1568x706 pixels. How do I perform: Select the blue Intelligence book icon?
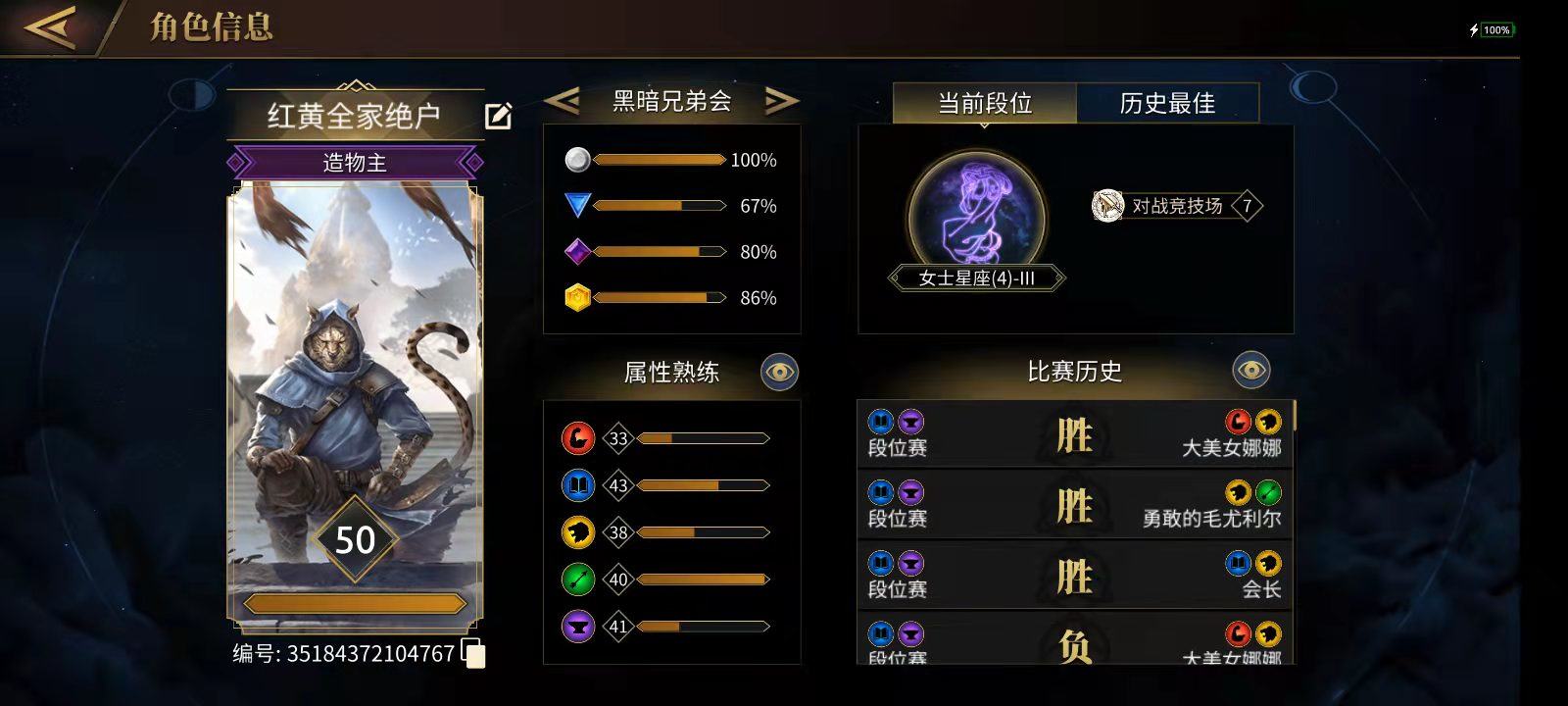[x=578, y=485]
